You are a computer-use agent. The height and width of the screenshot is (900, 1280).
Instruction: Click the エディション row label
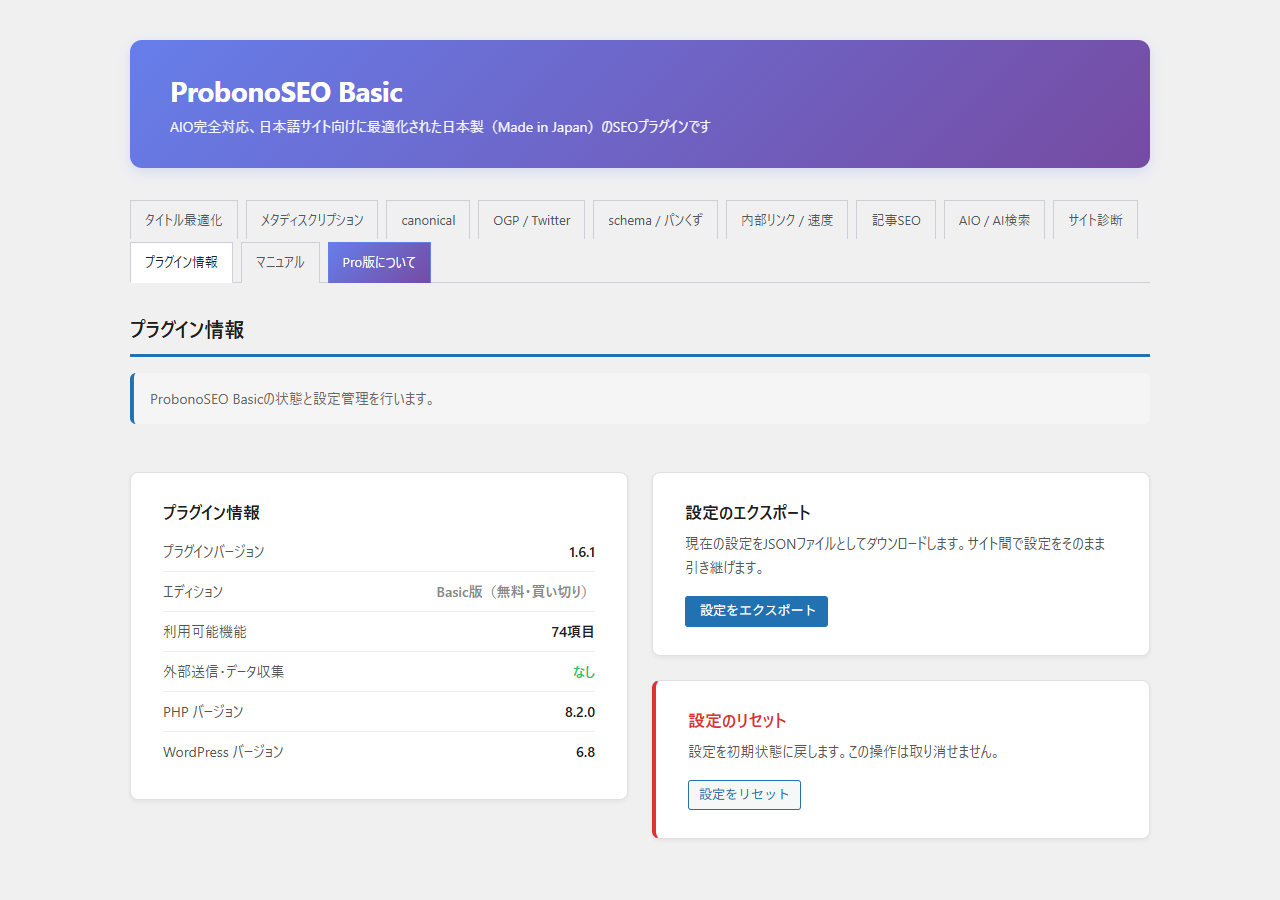(x=193, y=592)
